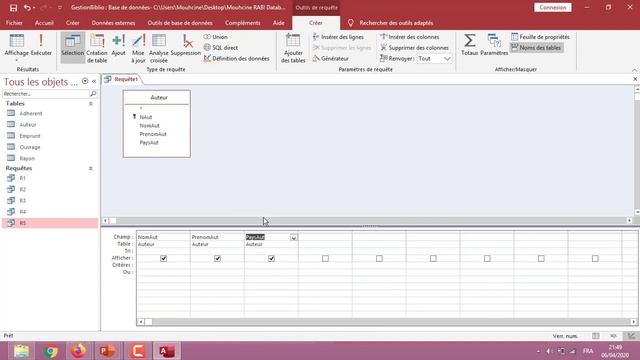Click the Affichage view icon
This screenshot has height=360, width=640.
(x=16, y=41)
